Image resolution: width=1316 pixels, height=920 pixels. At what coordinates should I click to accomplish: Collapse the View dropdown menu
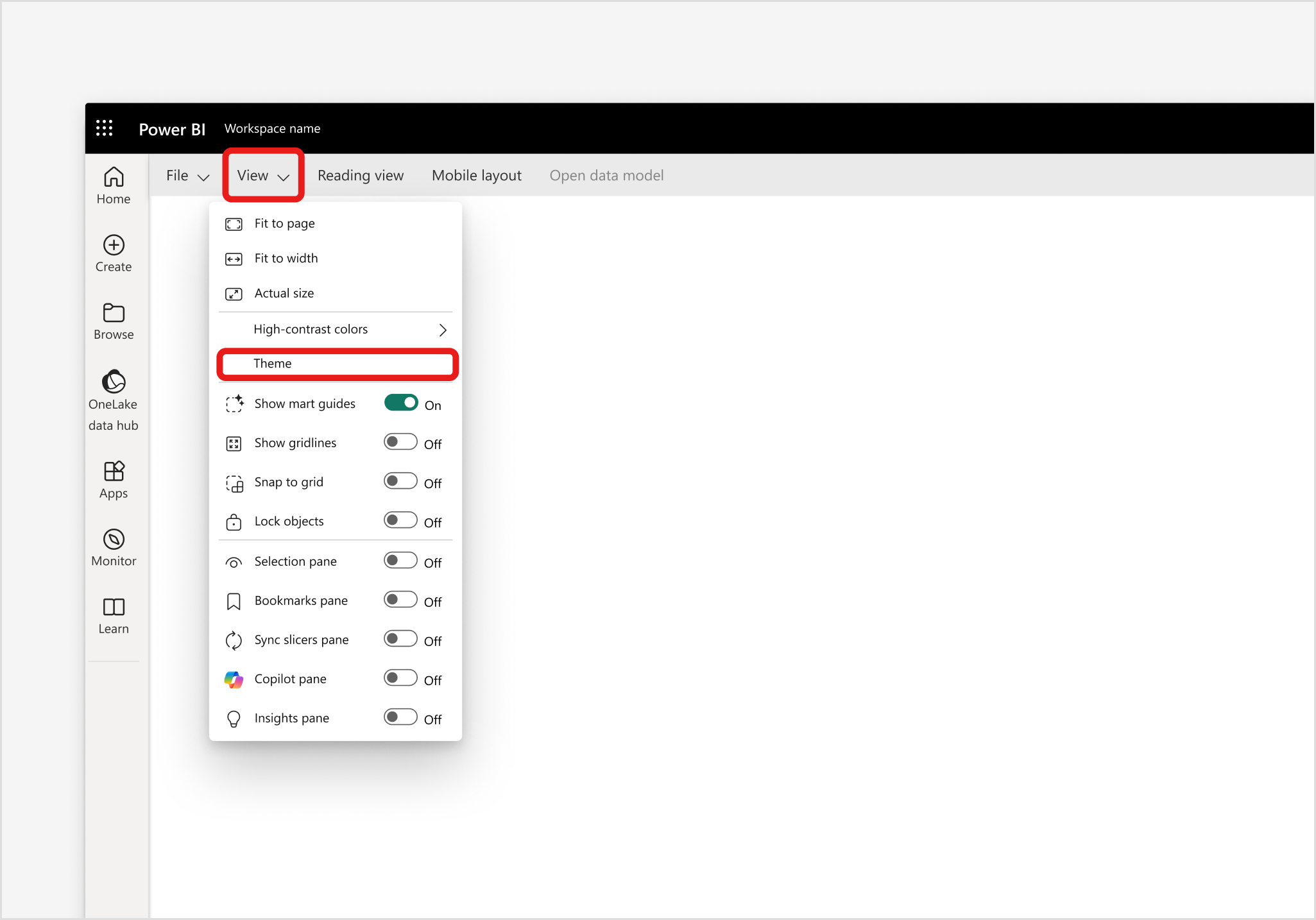263,176
